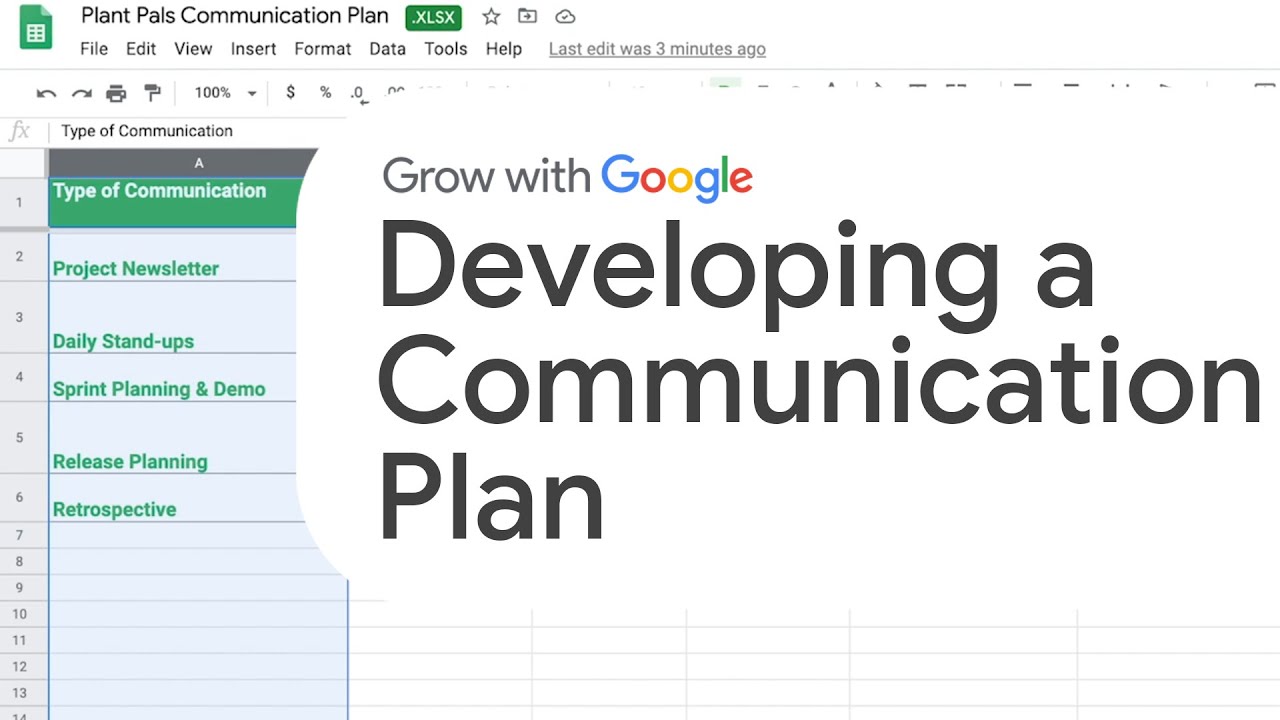
Task: Format as currency with dollar icon
Action: pos(291,92)
